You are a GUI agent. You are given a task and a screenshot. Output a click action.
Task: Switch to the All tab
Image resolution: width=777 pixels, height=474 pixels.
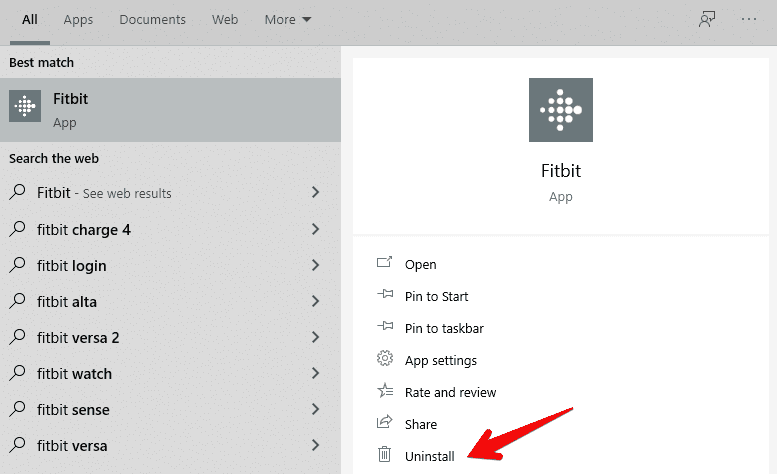30,20
